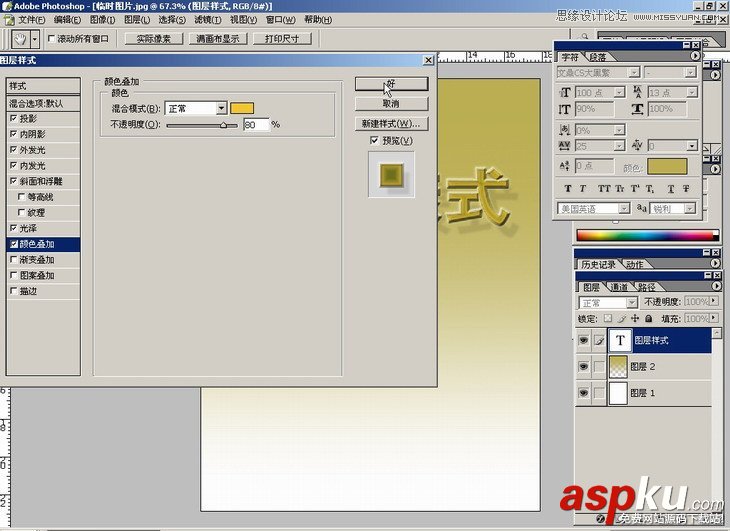Click the Faux Bold icon in Character panel
The image size is (730, 531).
(568, 188)
